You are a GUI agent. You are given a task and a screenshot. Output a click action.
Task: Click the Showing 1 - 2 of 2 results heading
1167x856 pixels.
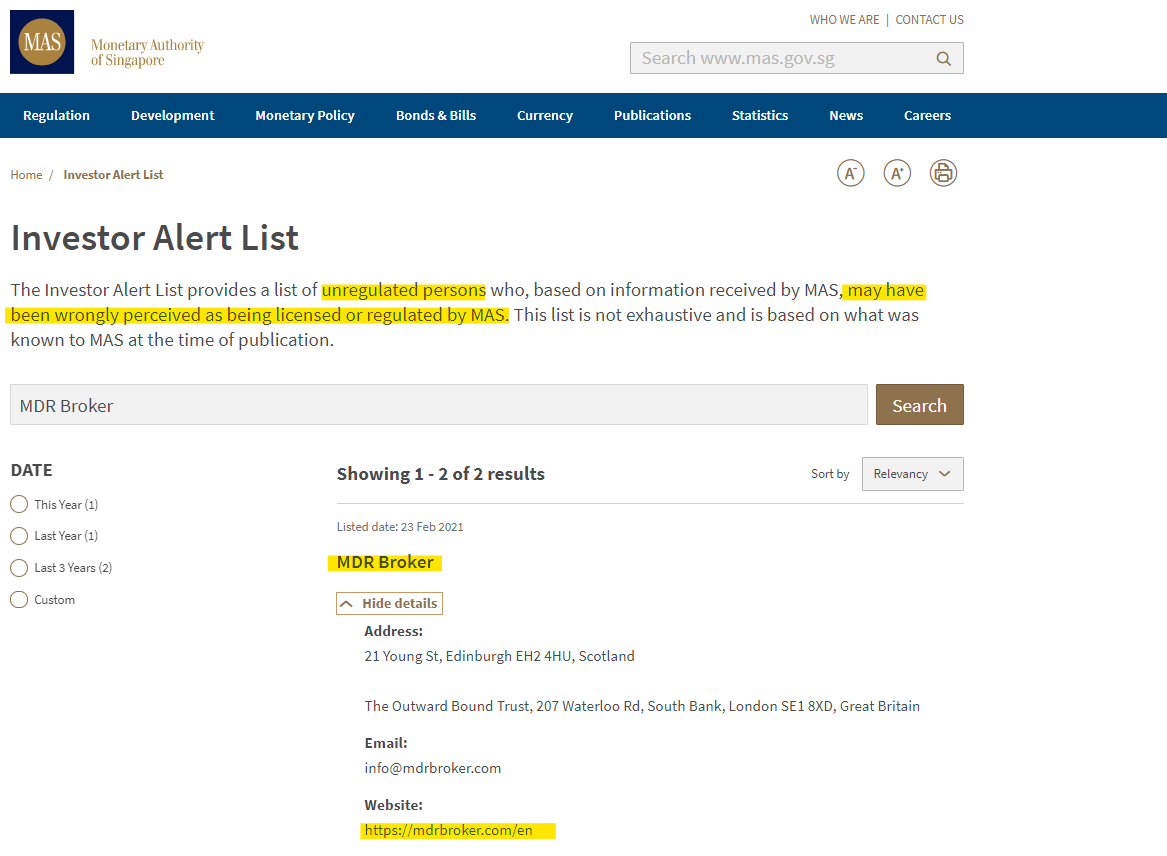441,474
